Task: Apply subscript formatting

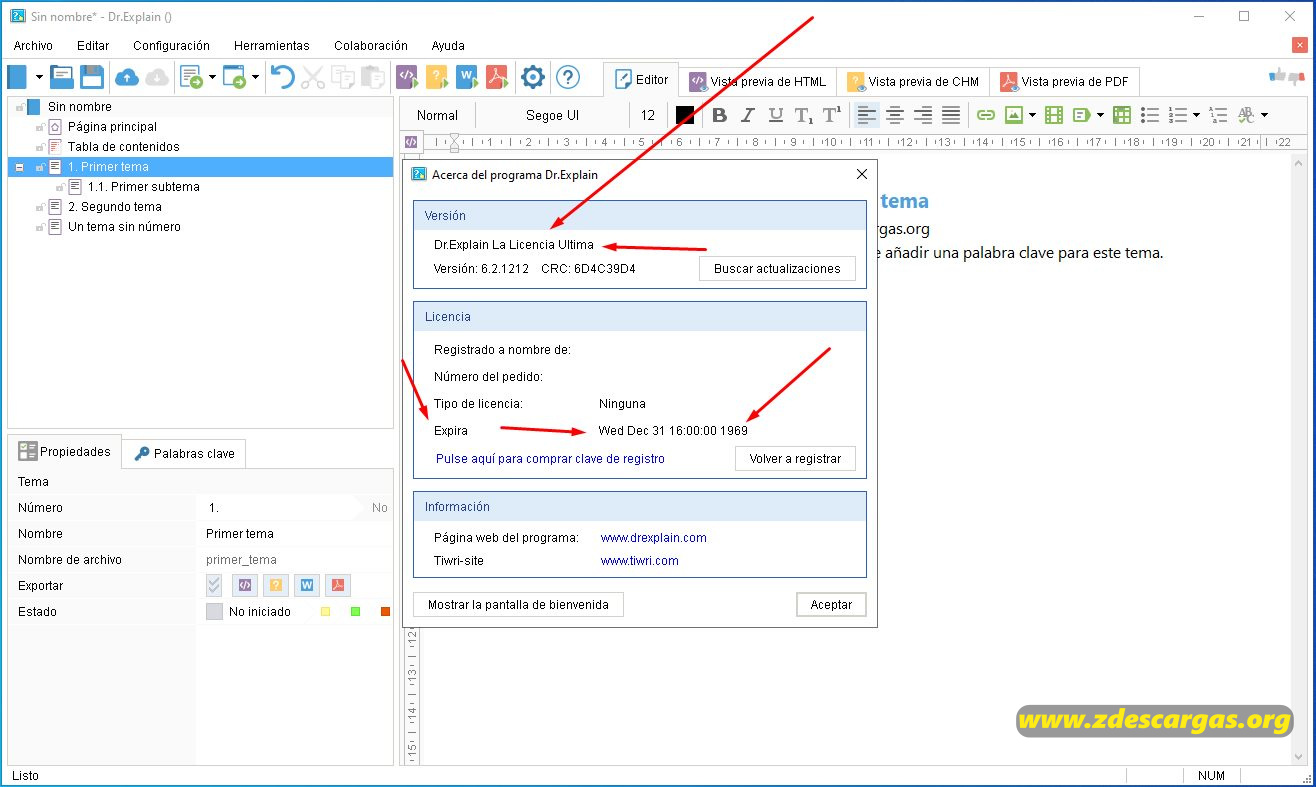Action: point(803,115)
